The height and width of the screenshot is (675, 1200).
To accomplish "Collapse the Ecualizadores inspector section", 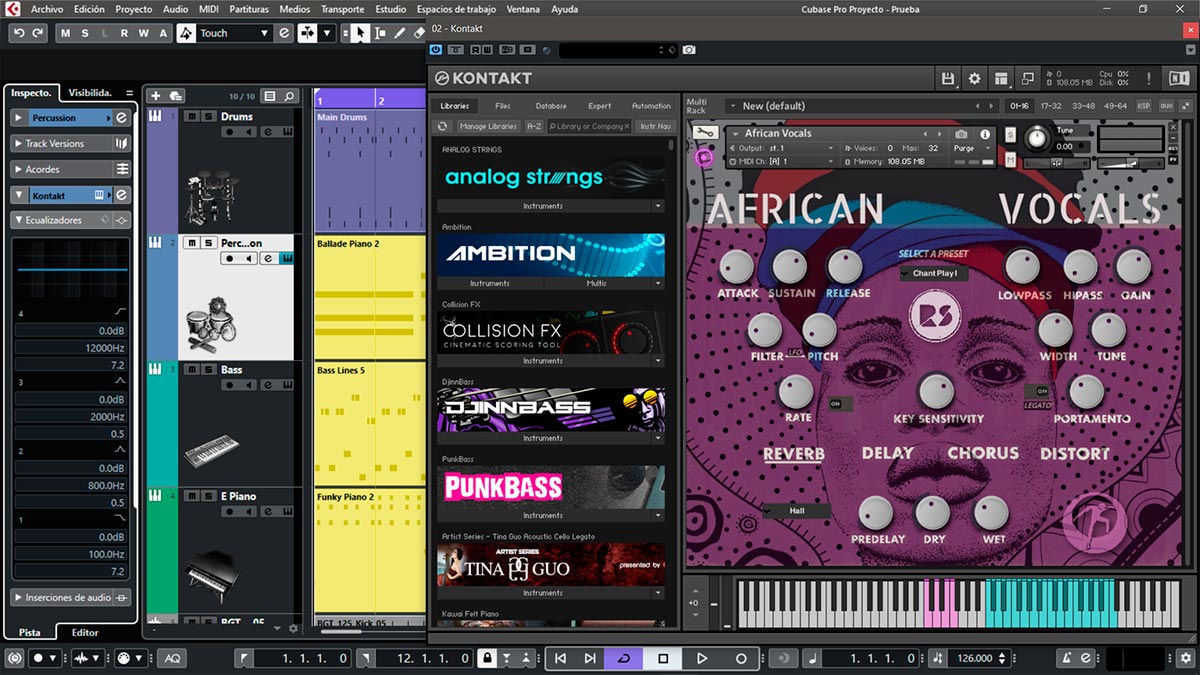I will point(19,220).
